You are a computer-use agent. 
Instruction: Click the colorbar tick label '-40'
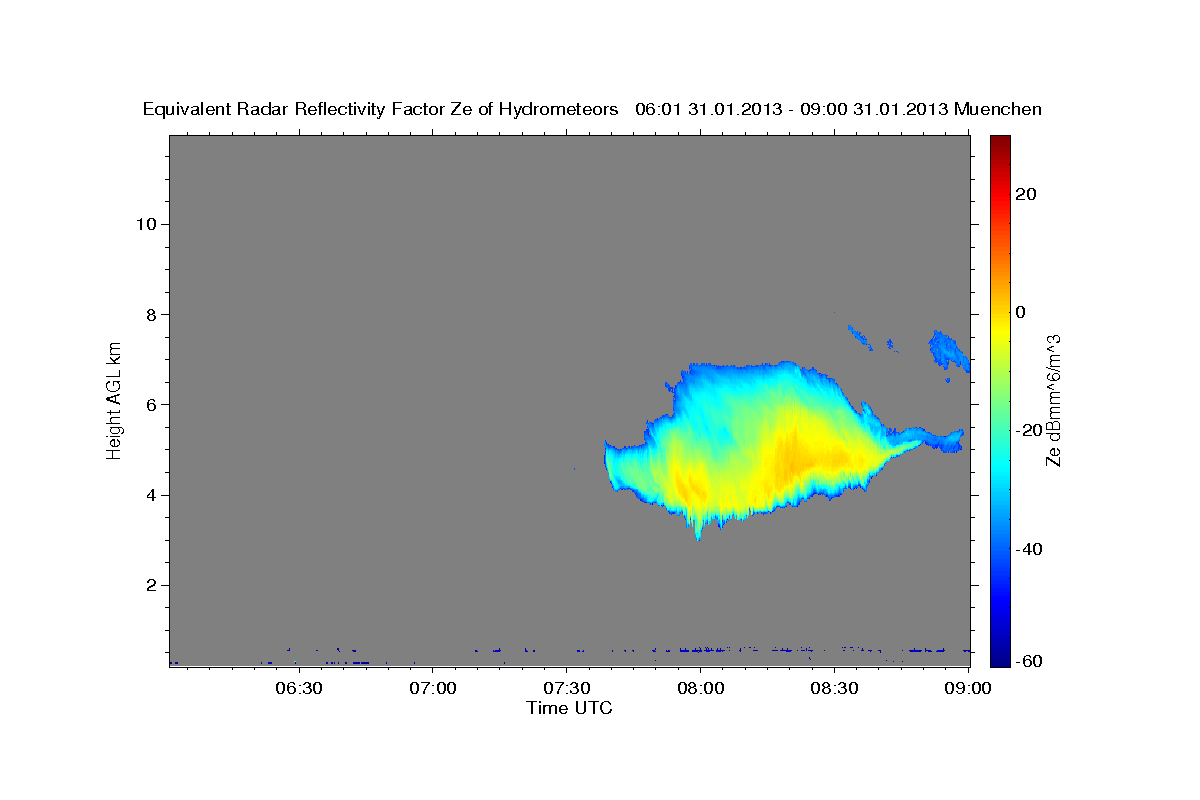tap(1029, 548)
